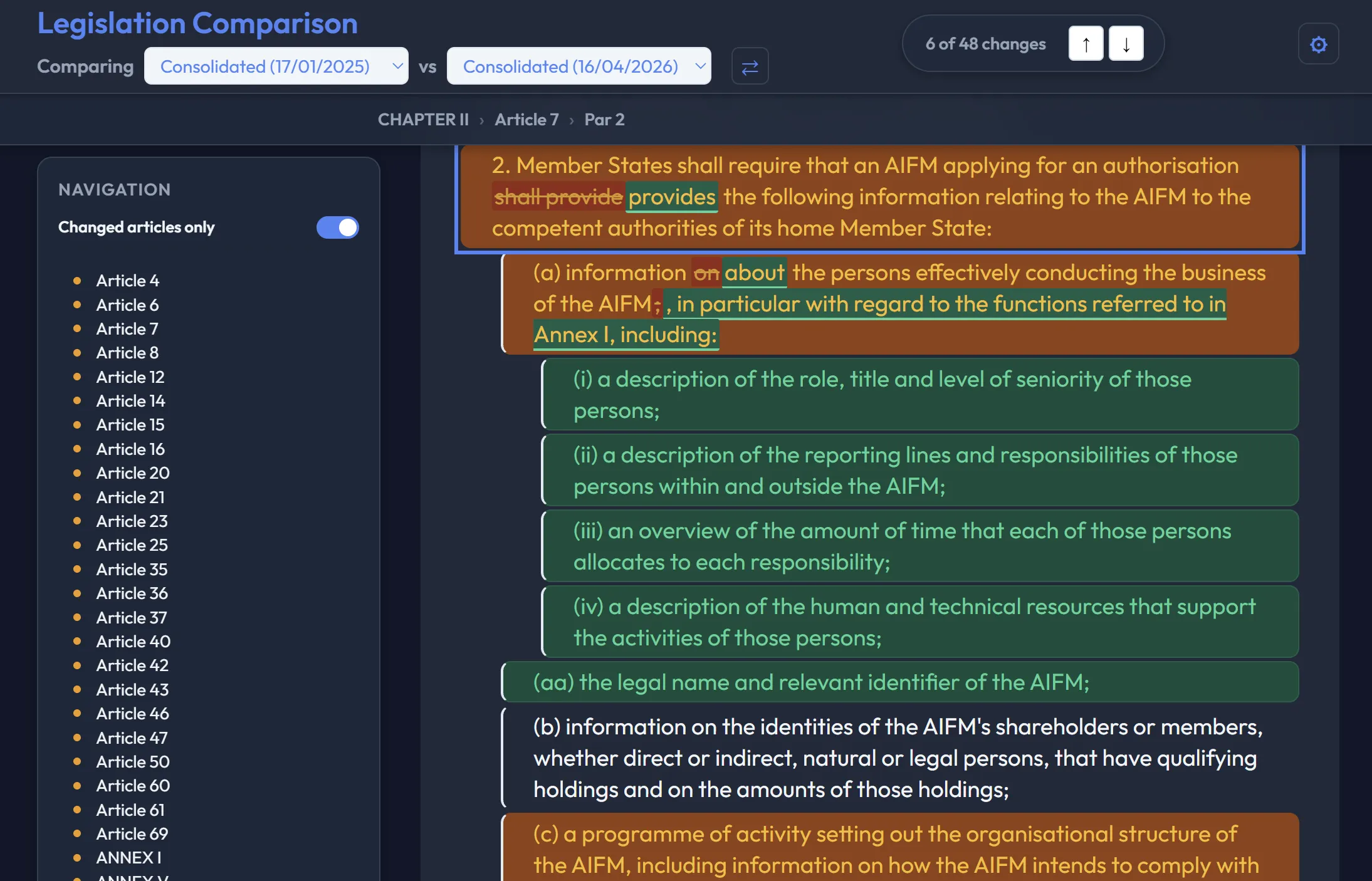Select Article 50 in navigation
The width and height of the screenshot is (1372, 881).
(x=132, y=762)
